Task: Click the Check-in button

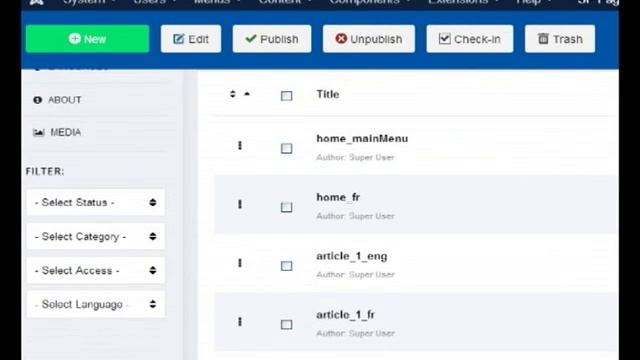Action: [470, 39]
